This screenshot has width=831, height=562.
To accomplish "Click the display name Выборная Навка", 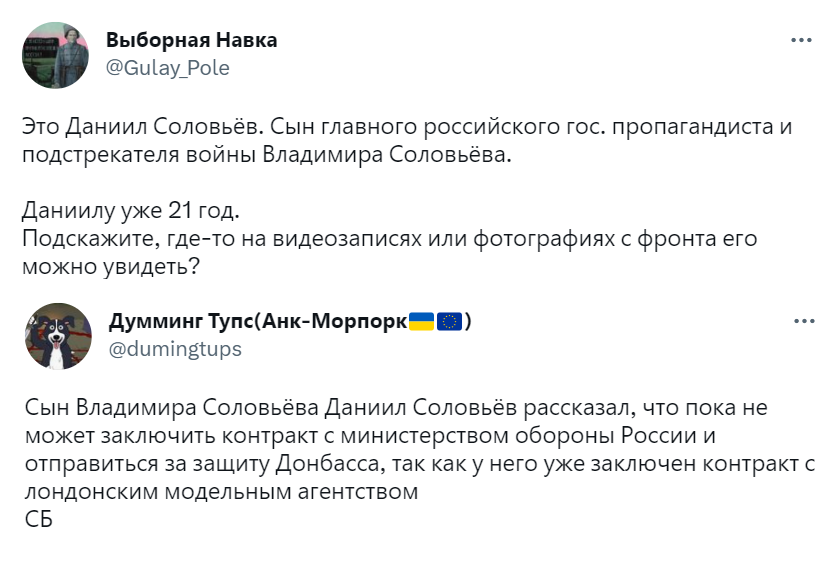I will tap(191, 40).
